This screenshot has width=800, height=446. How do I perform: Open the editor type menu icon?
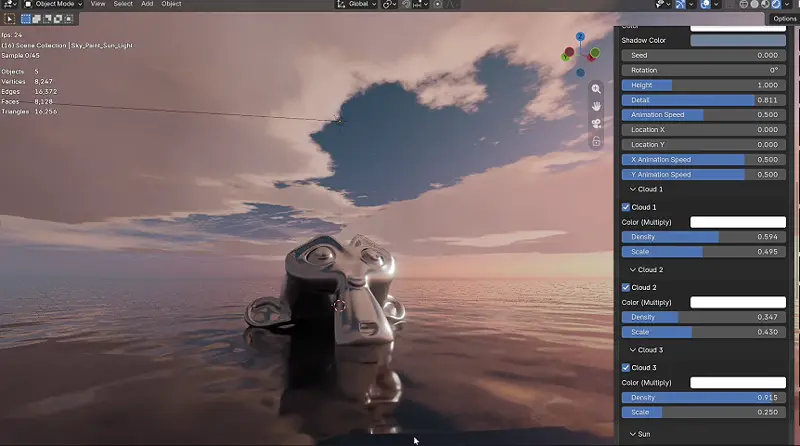point(9,4)
